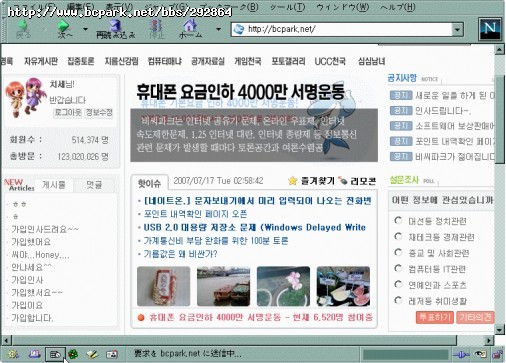Select the 레저등 취미생활 radio button

[398, 300]
